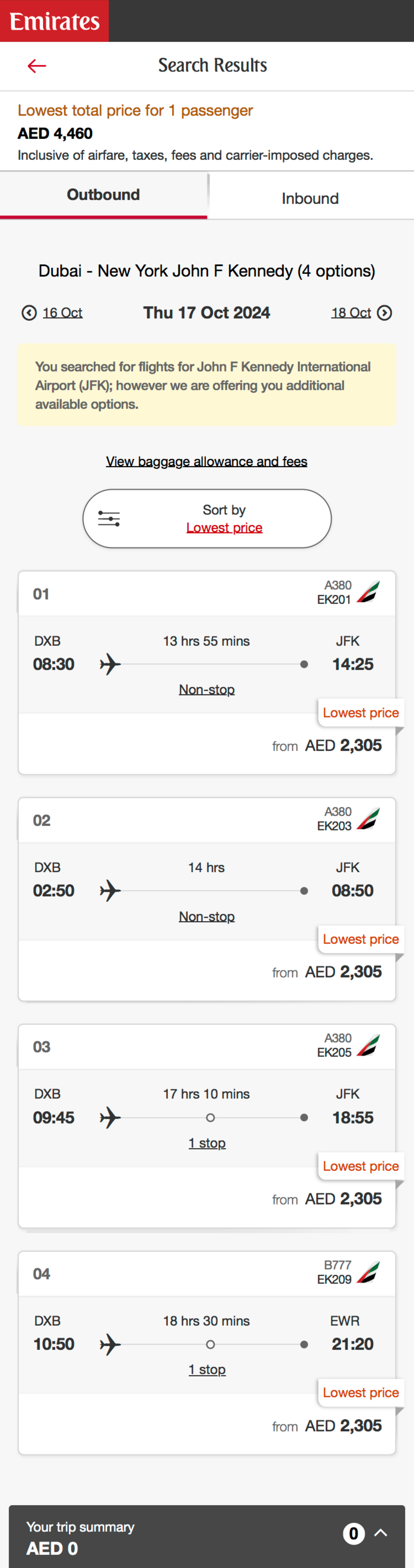Expand the trip summary chevron
The height and width of the screenshot is (1568, 414).
point(381,1533)
